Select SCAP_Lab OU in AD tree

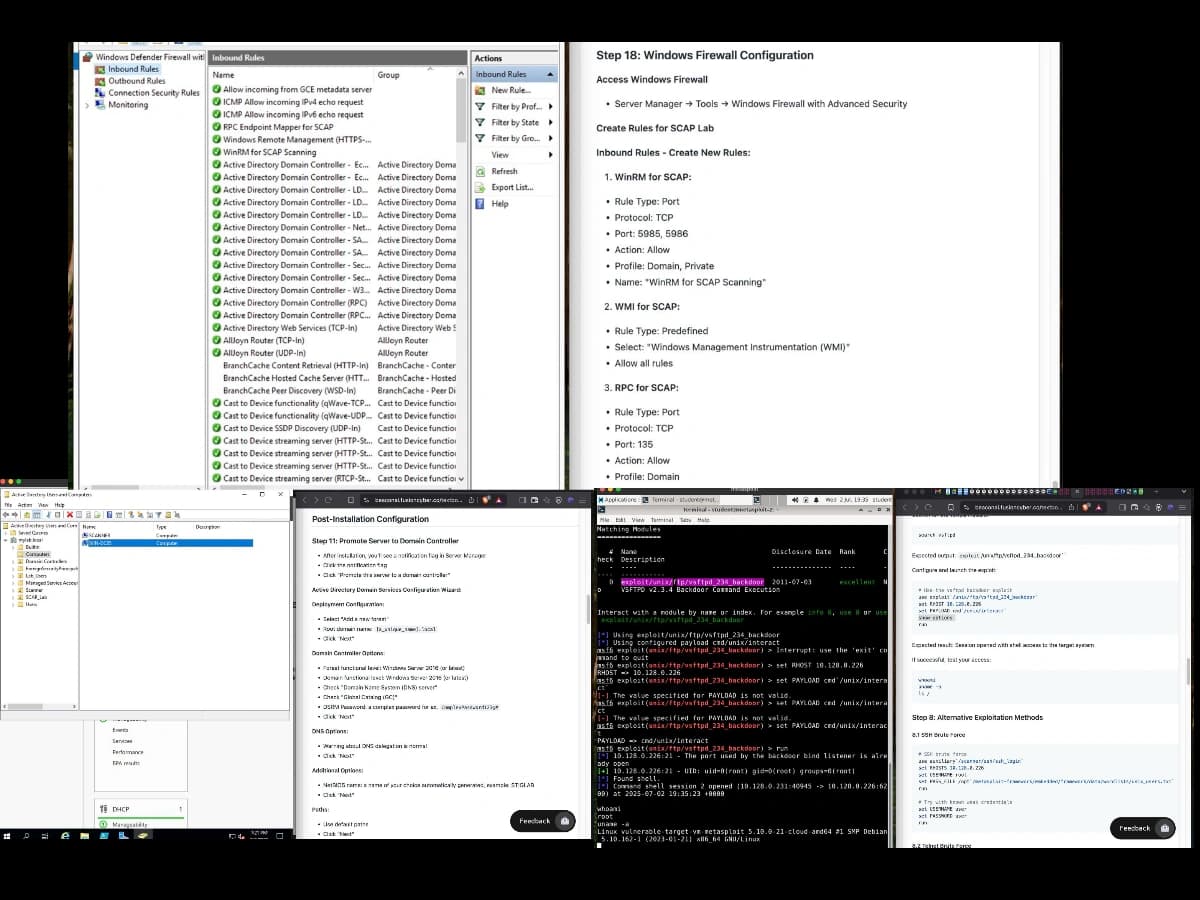35,596
